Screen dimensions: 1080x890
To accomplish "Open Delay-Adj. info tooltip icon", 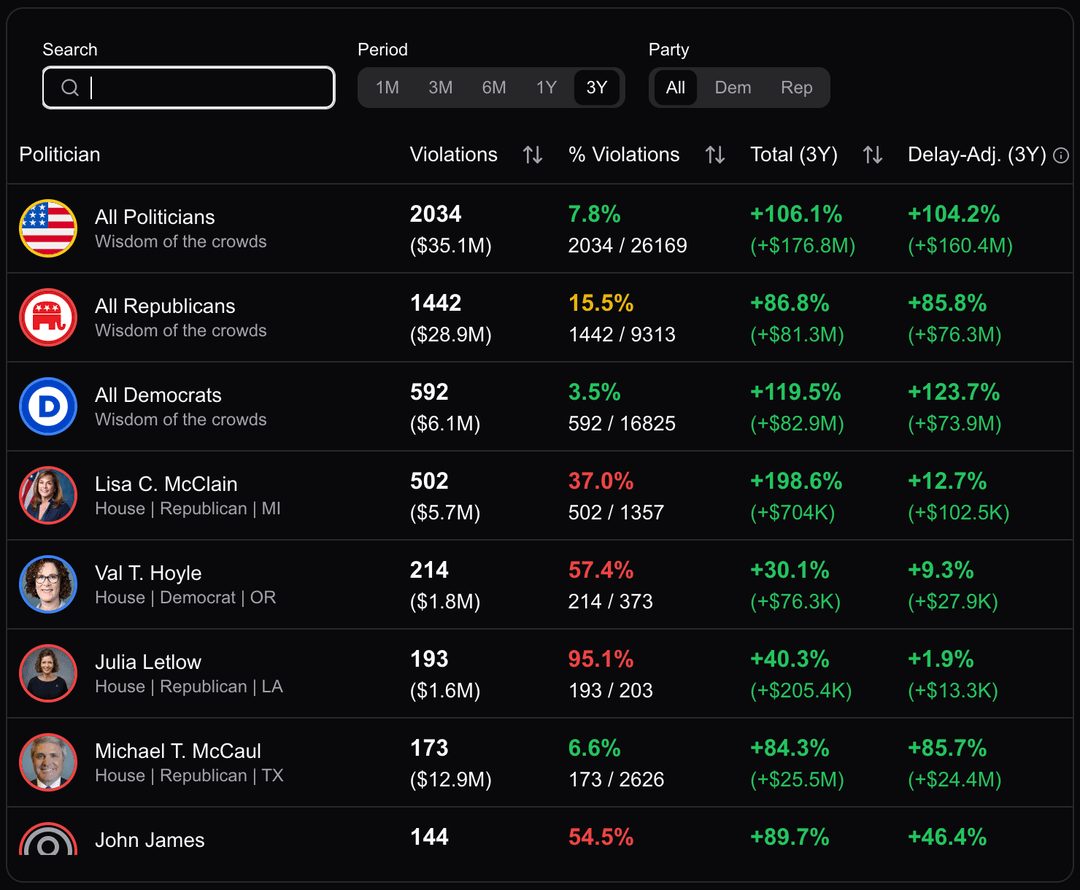I will (x=1061, y=156).
